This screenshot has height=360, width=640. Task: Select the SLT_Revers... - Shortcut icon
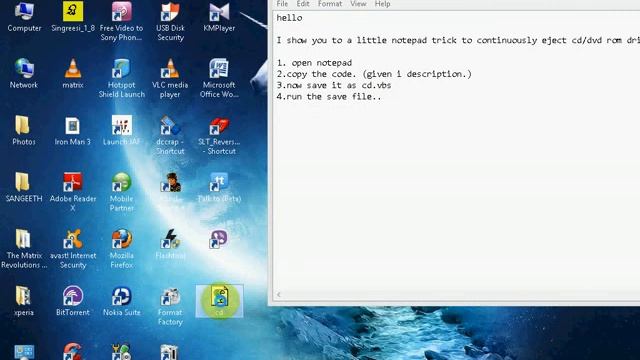point(219,135)
